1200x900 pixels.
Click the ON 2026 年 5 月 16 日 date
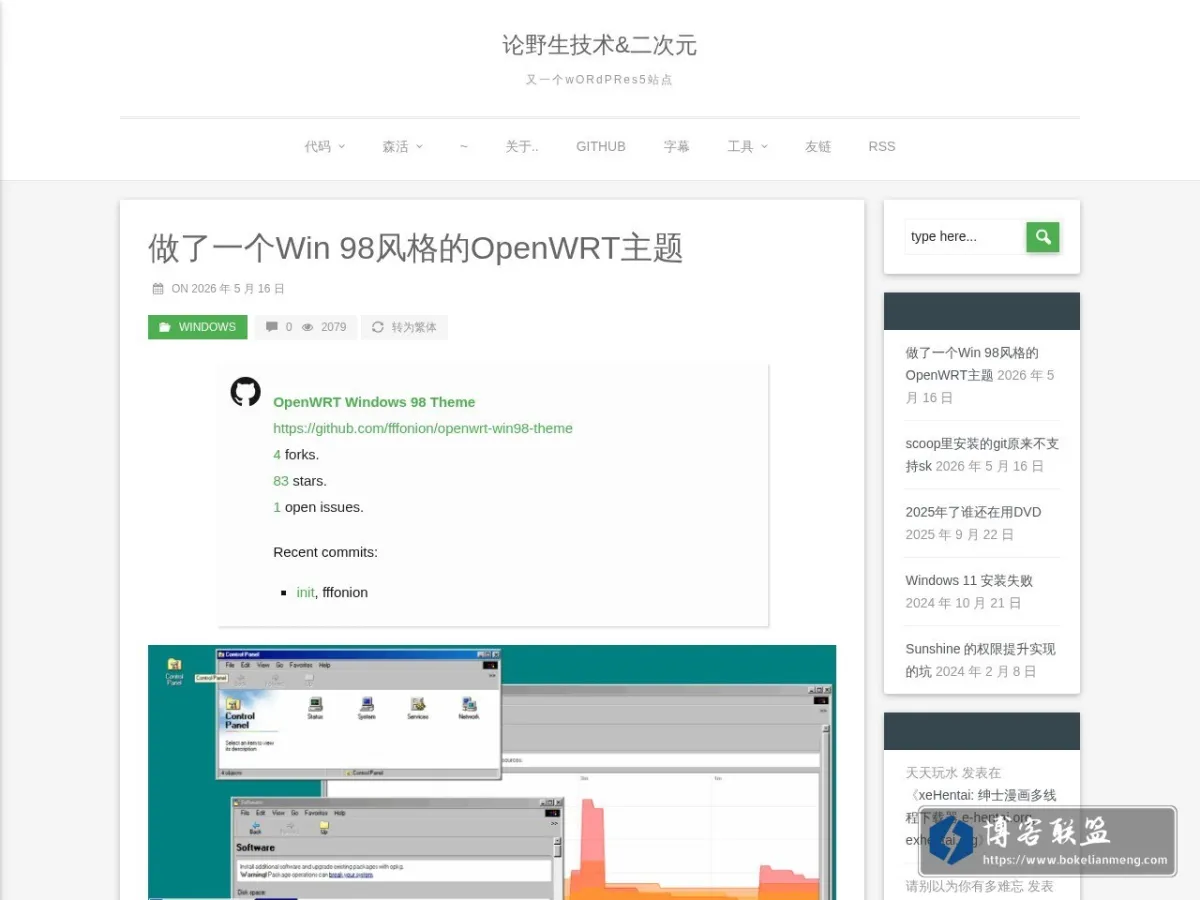228,288
